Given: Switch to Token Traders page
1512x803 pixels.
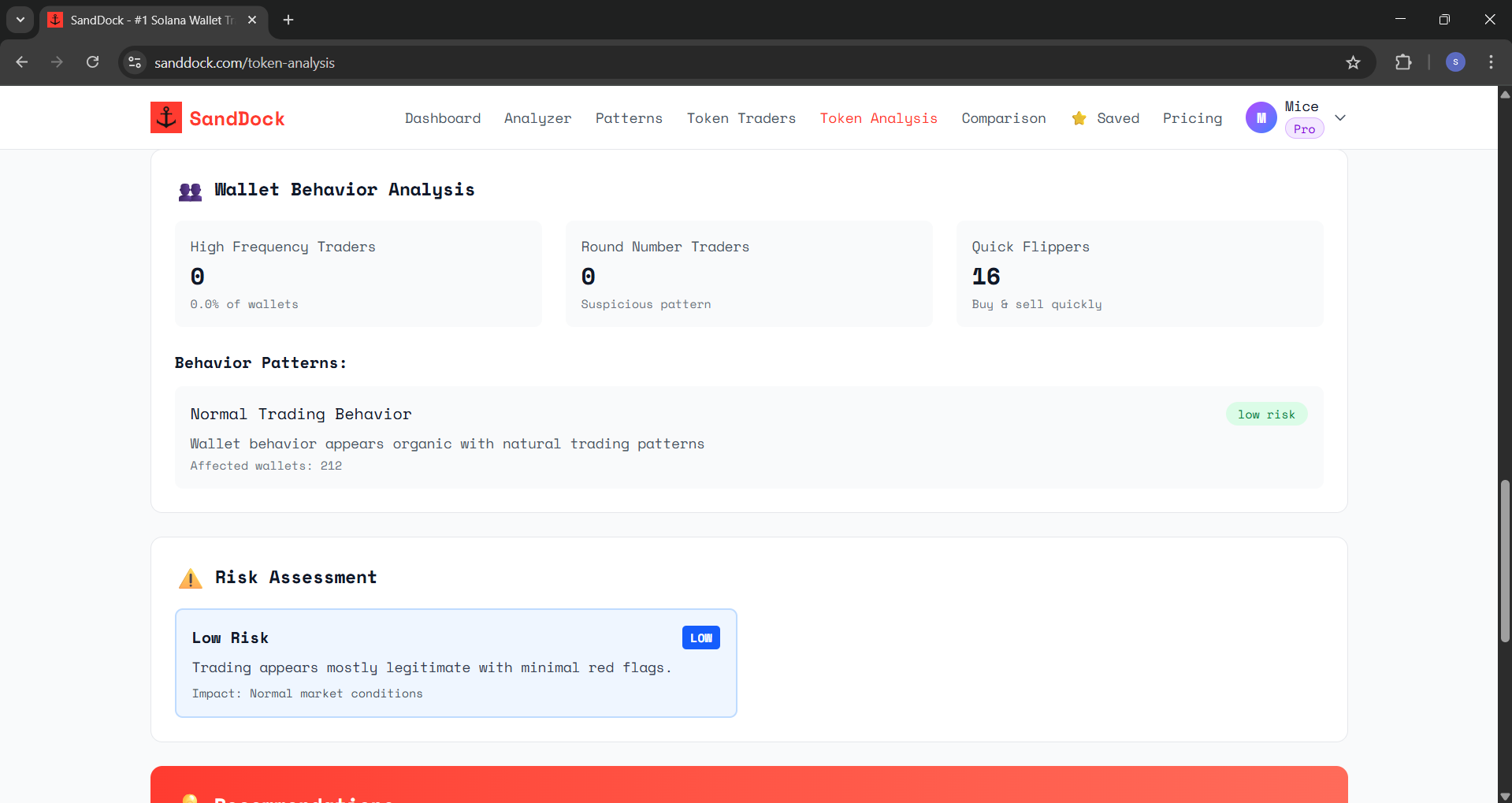Looking at the screenshot, I should [741, 118].
